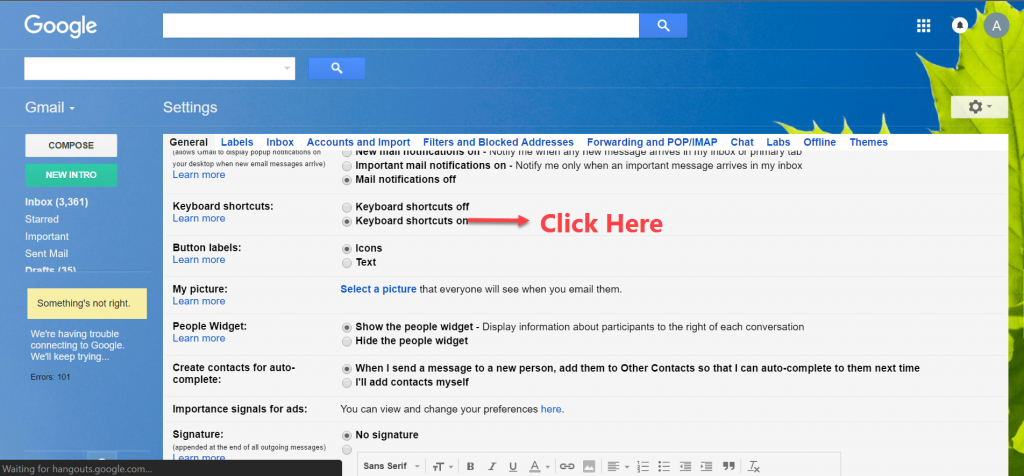
Task: Click the COMPOSE button
Action: point(71,146)
